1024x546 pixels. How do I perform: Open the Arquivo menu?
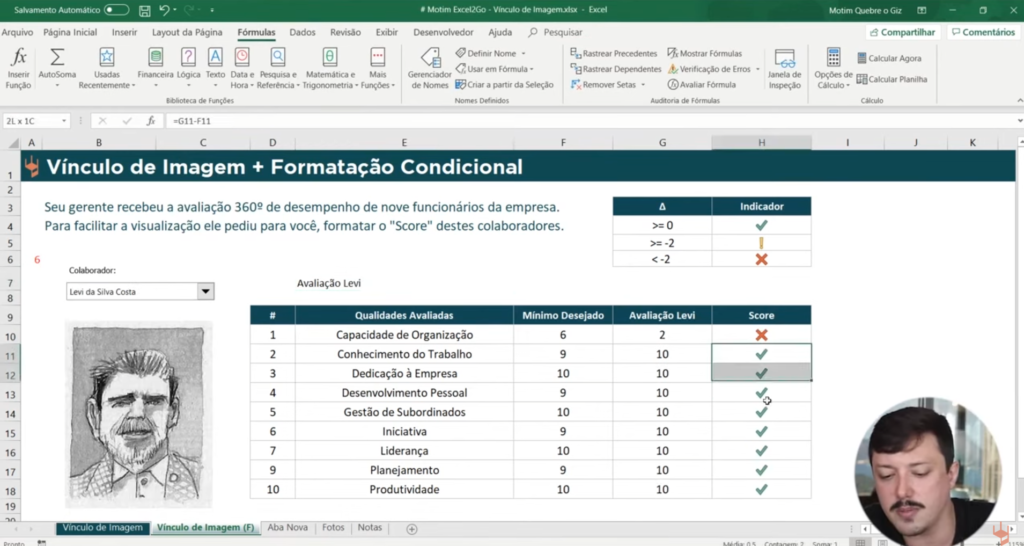pyautogui.click(x=18, y=32)
